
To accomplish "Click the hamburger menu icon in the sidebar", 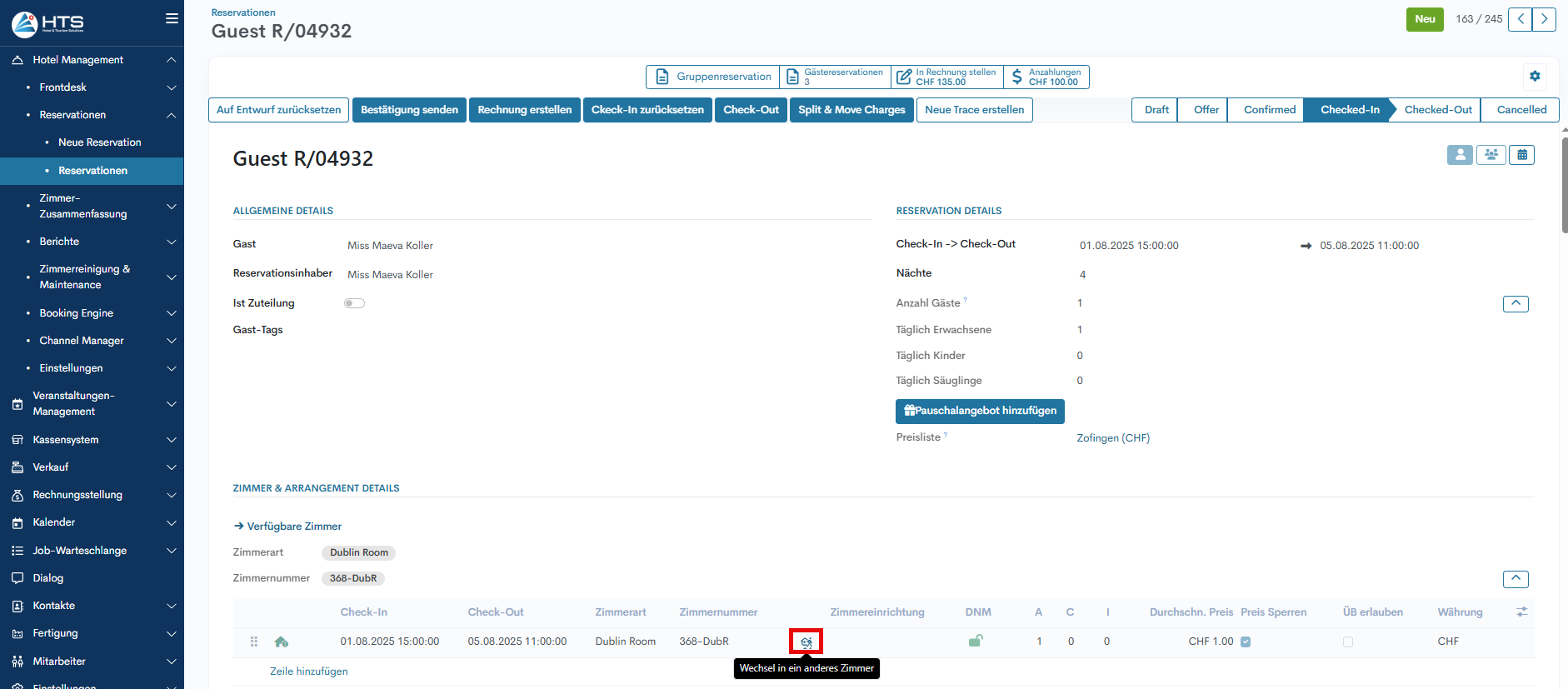I will pyautogui.click(x=172, y=18).
